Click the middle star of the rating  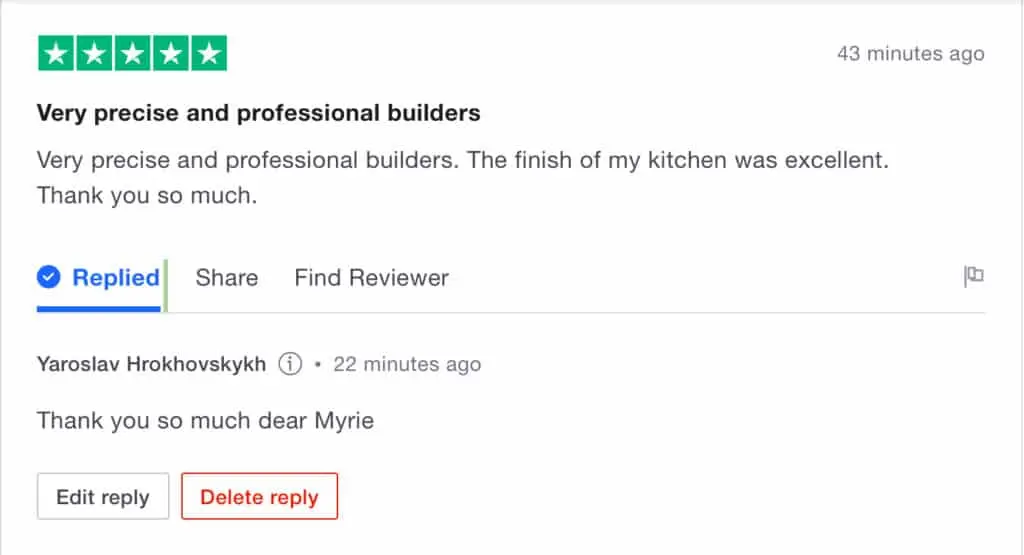tap(132, 53)
